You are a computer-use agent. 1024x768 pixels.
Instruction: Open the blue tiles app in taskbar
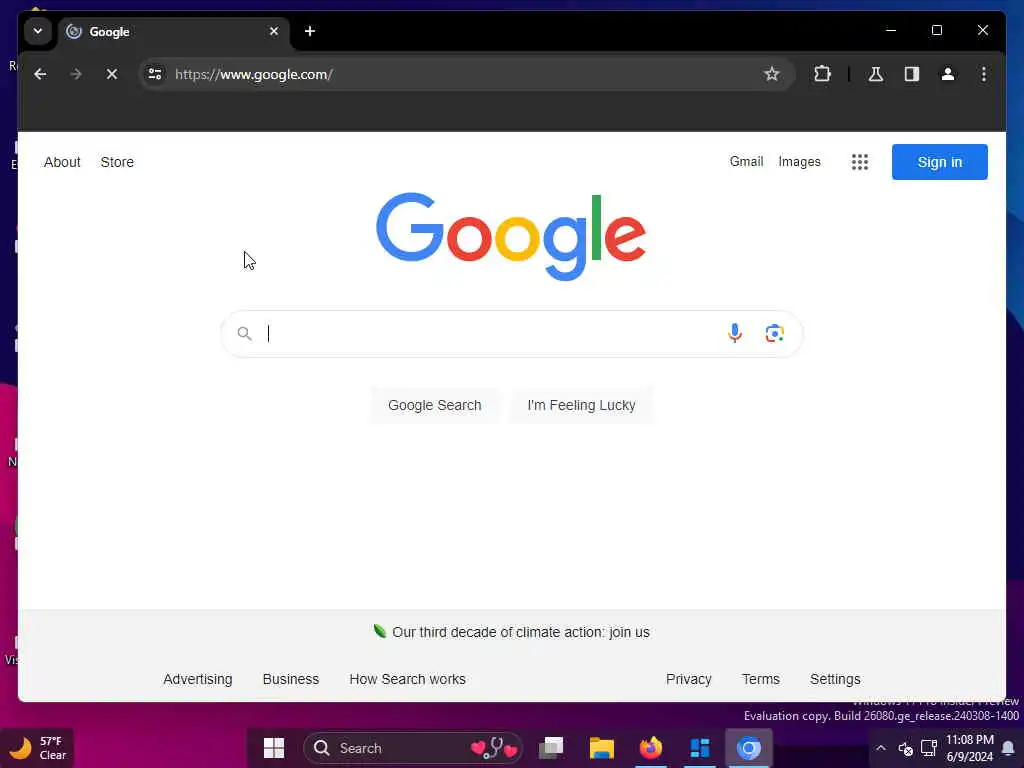pos(699,748)
